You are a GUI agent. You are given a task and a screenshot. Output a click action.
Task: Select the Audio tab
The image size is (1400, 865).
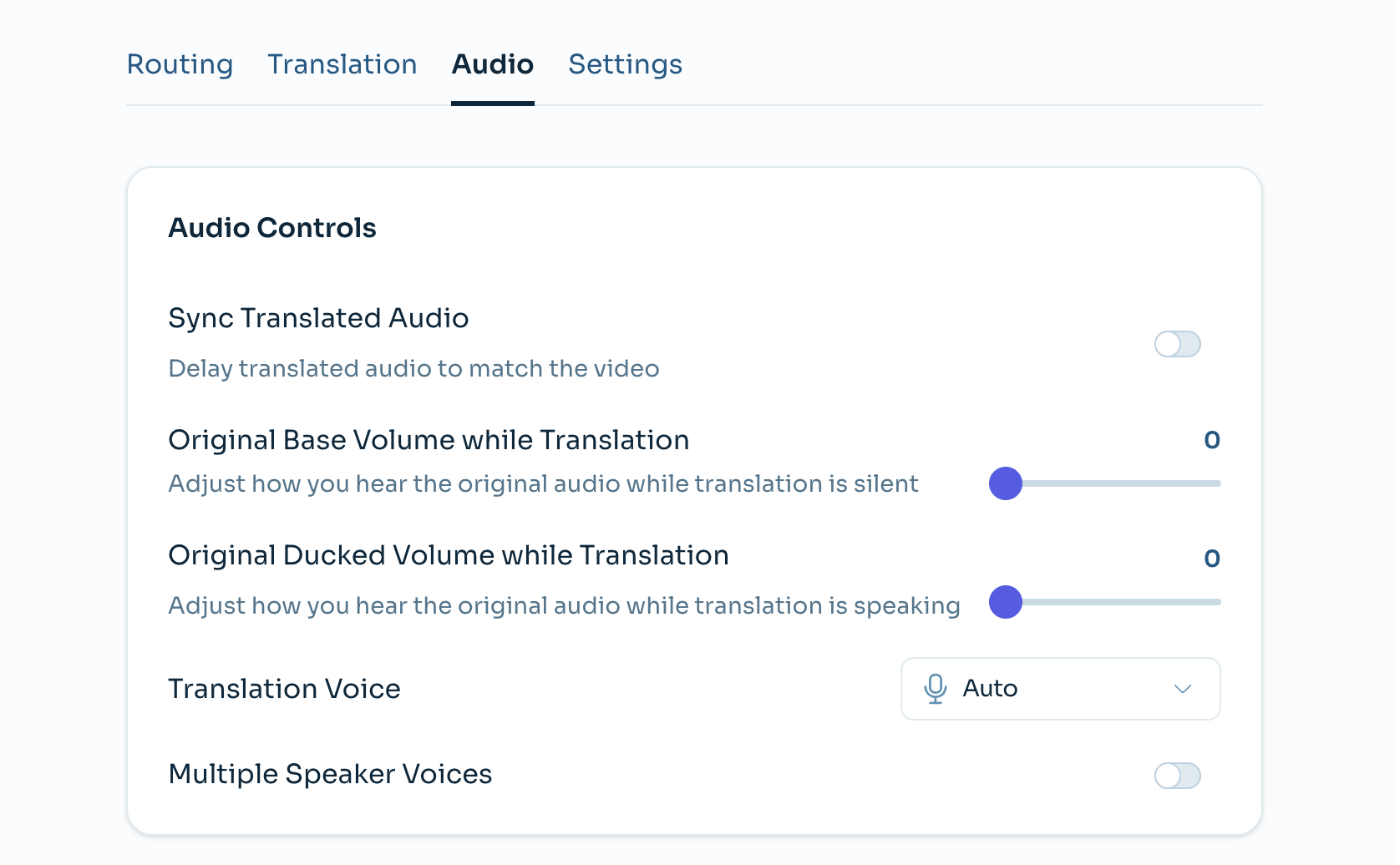(x=492, y=64)
